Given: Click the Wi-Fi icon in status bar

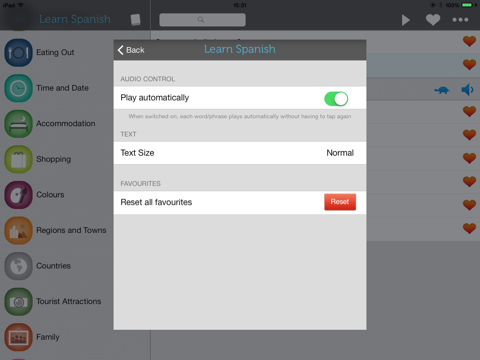Looking at the screenshot, I should tap(21, 5).
